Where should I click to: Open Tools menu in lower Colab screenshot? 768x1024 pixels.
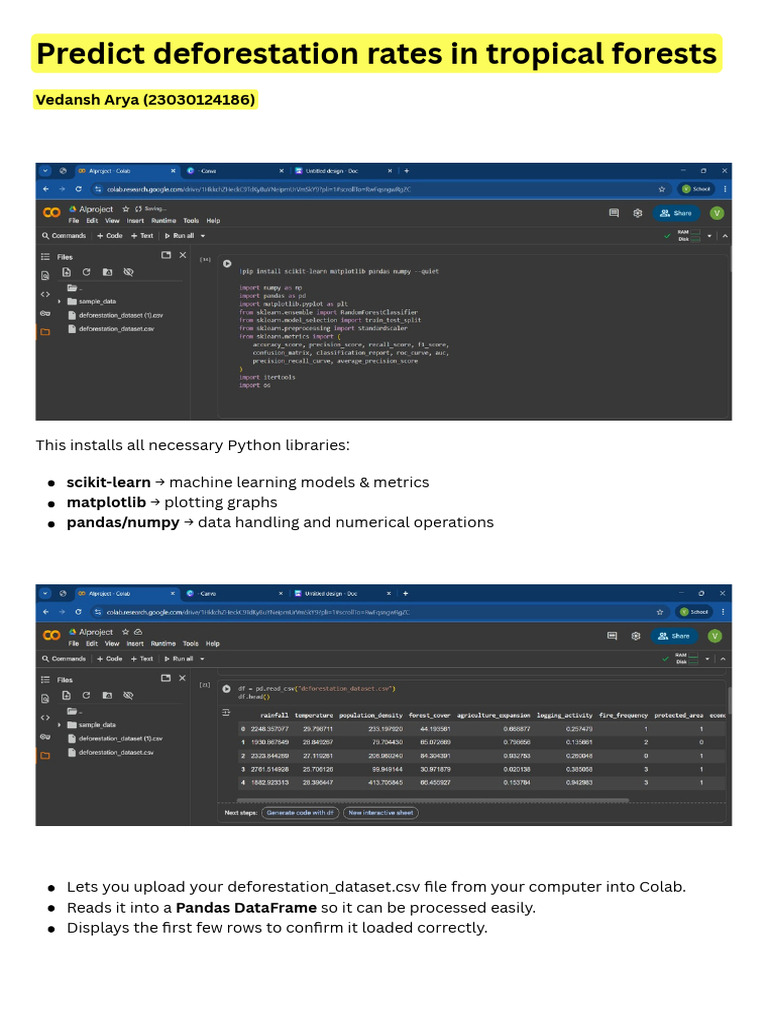191,644
